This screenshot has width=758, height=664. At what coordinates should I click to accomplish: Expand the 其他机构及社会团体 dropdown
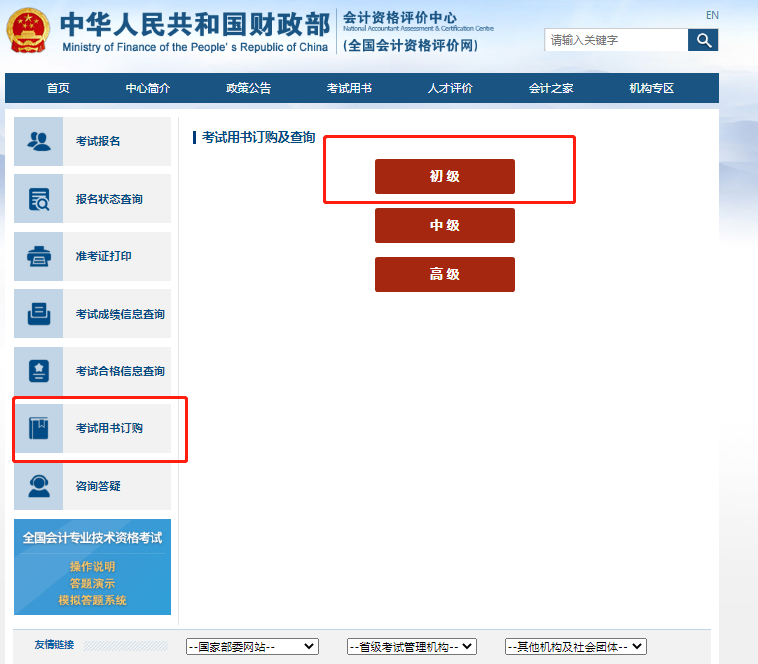pyautogui.click(x=575, y=647)
